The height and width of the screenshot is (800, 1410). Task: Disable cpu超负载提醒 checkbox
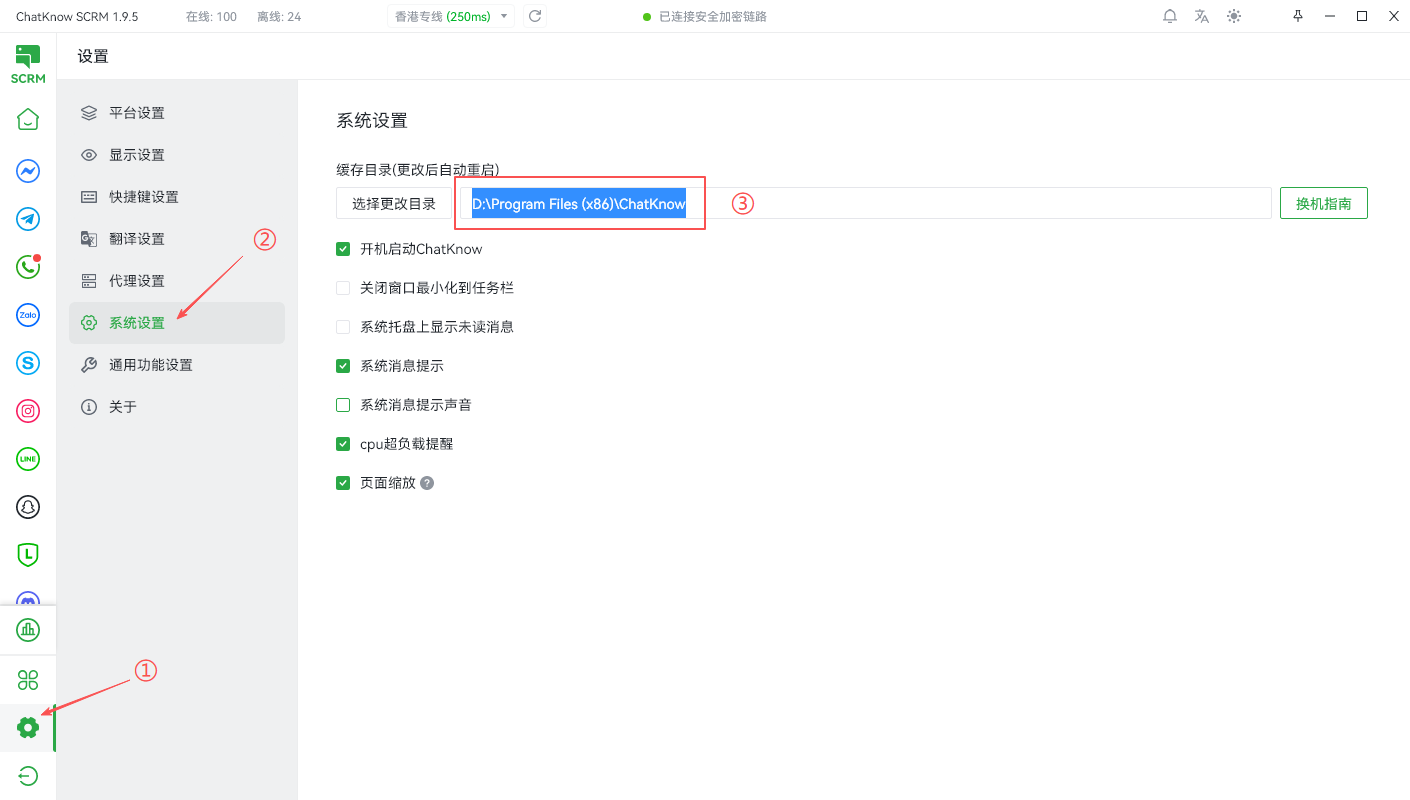point(343,444)
